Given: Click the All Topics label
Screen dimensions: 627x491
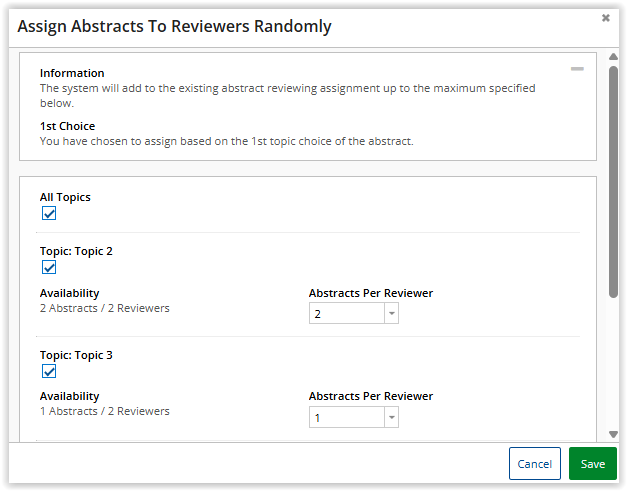Looking at the screenshot, I should [65, 197].
